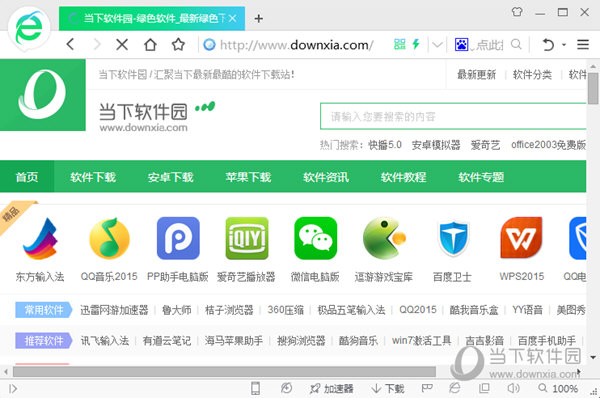Select the 当下软件园 browser tab
600x398 pixels.
click(152, 18)
